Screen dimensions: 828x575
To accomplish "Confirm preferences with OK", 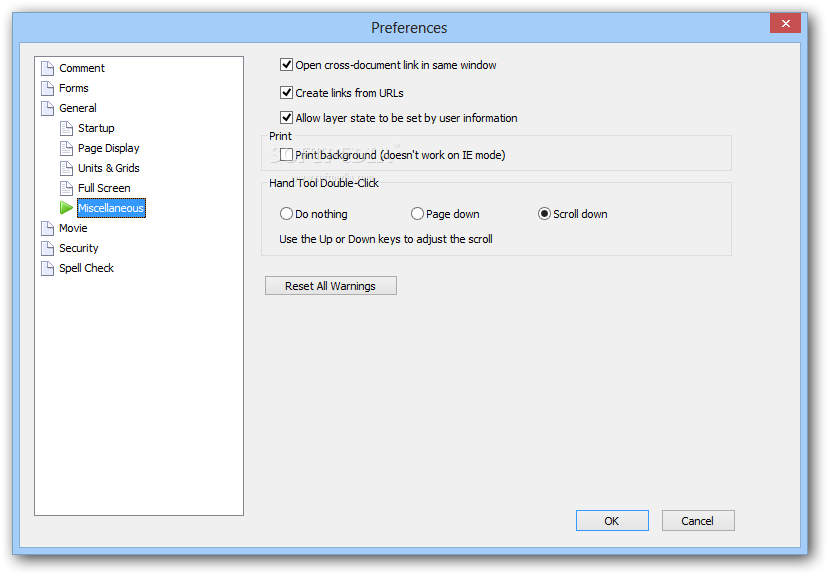I will click(x=612, y=521).
